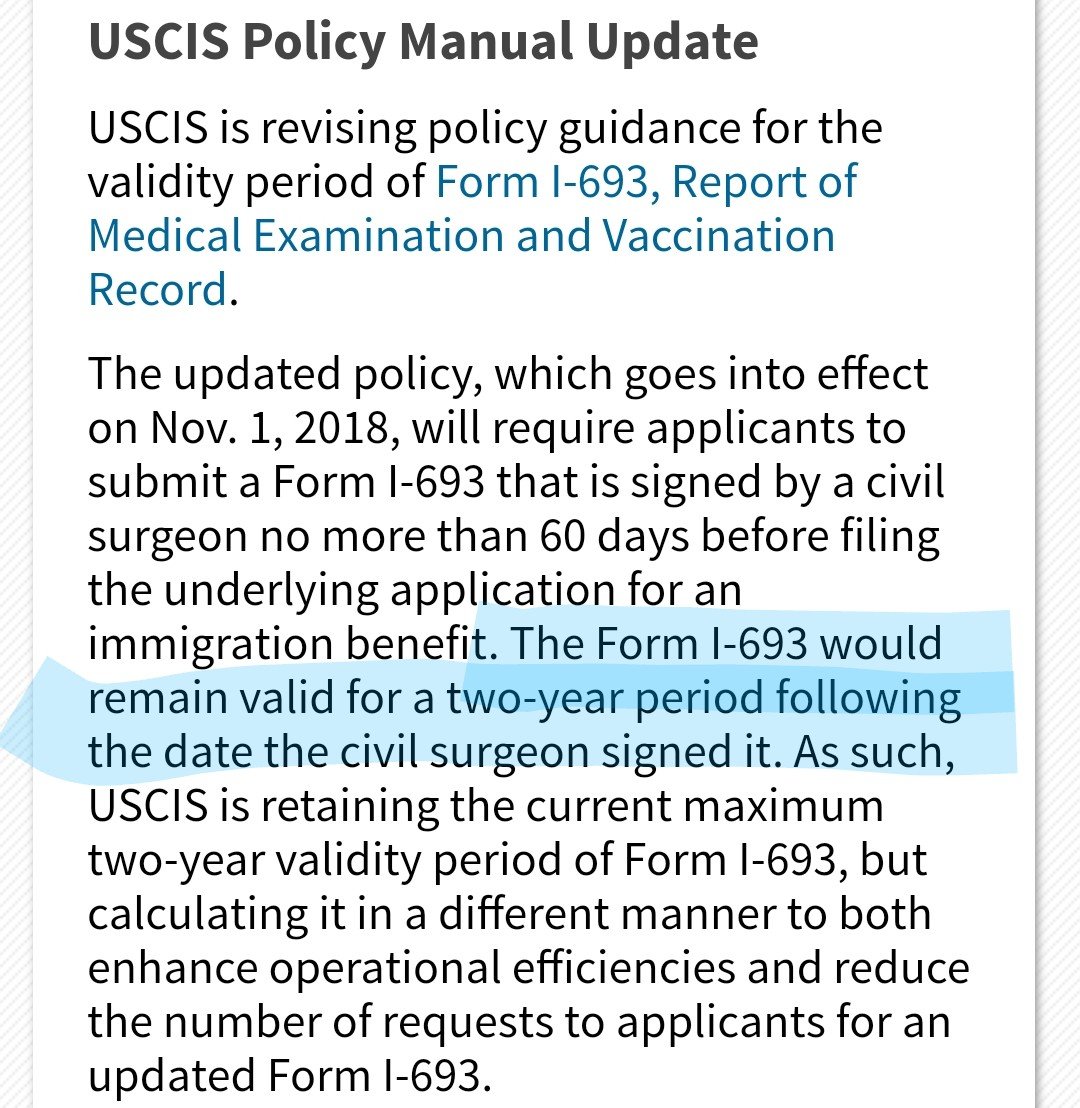Click "two-year validity period of Form" text

click(409, 861)
